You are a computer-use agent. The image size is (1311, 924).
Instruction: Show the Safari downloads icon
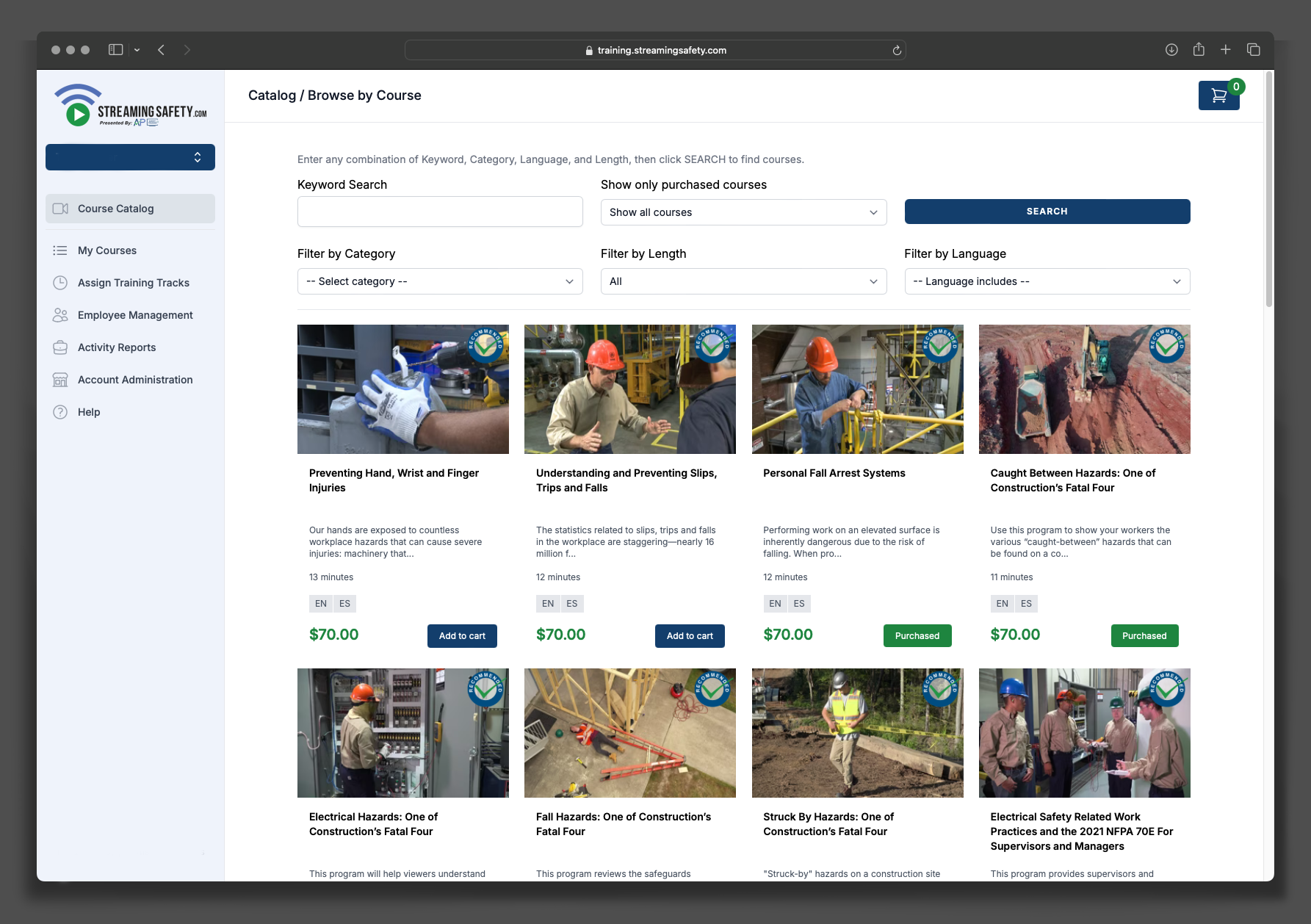(x=1171, y=50)
